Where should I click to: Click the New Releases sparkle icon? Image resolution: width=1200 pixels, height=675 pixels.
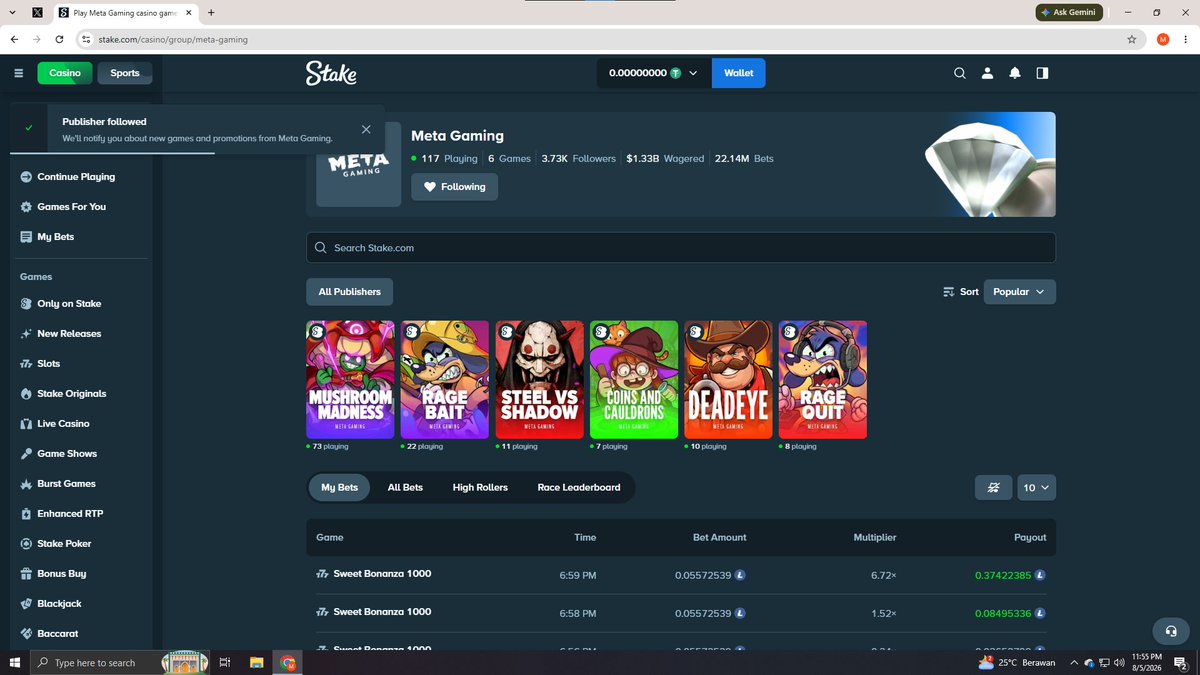coord(27,334)
